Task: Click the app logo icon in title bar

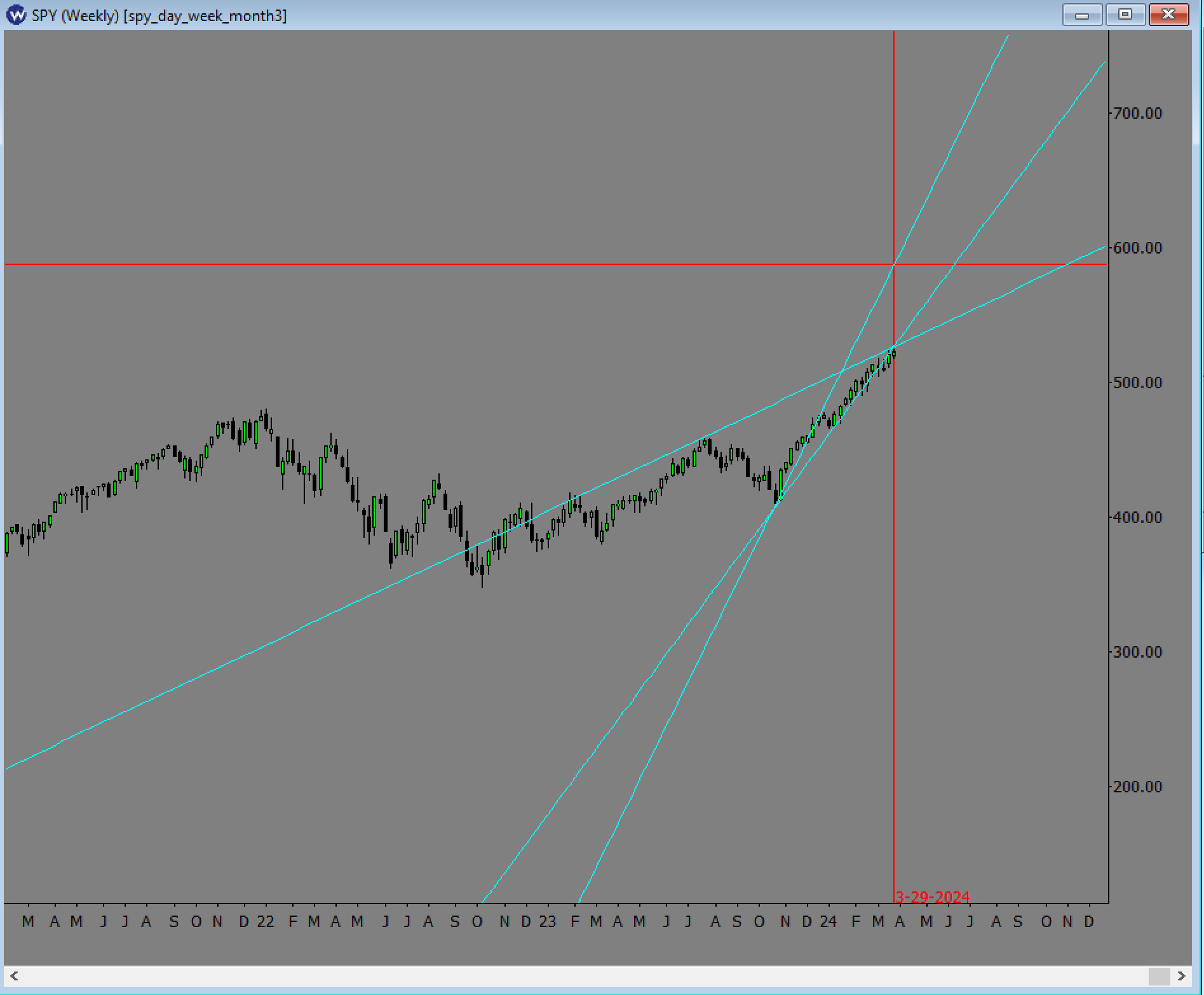Action: 16,15
